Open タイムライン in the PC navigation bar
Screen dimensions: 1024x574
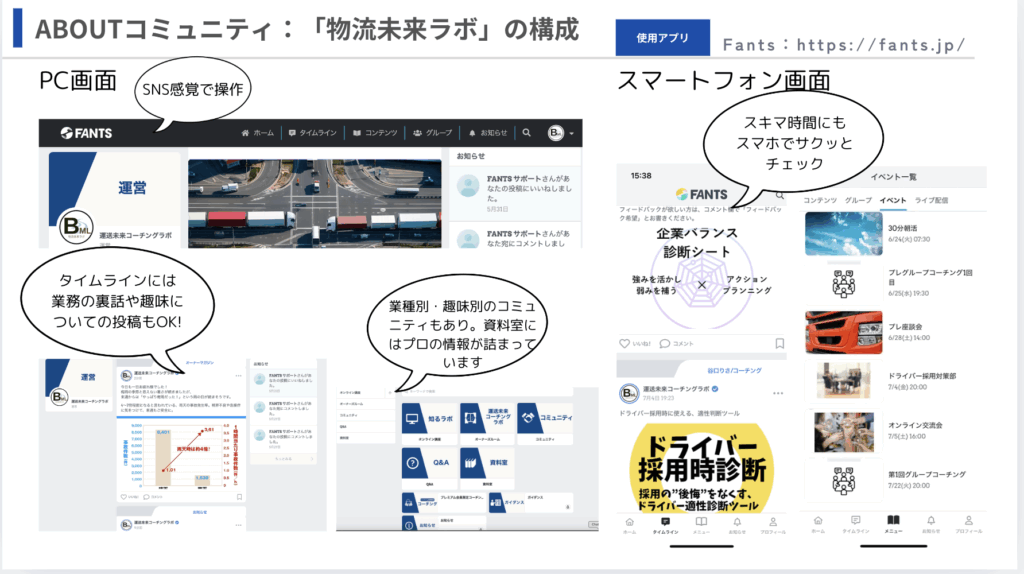pos(312,133)
